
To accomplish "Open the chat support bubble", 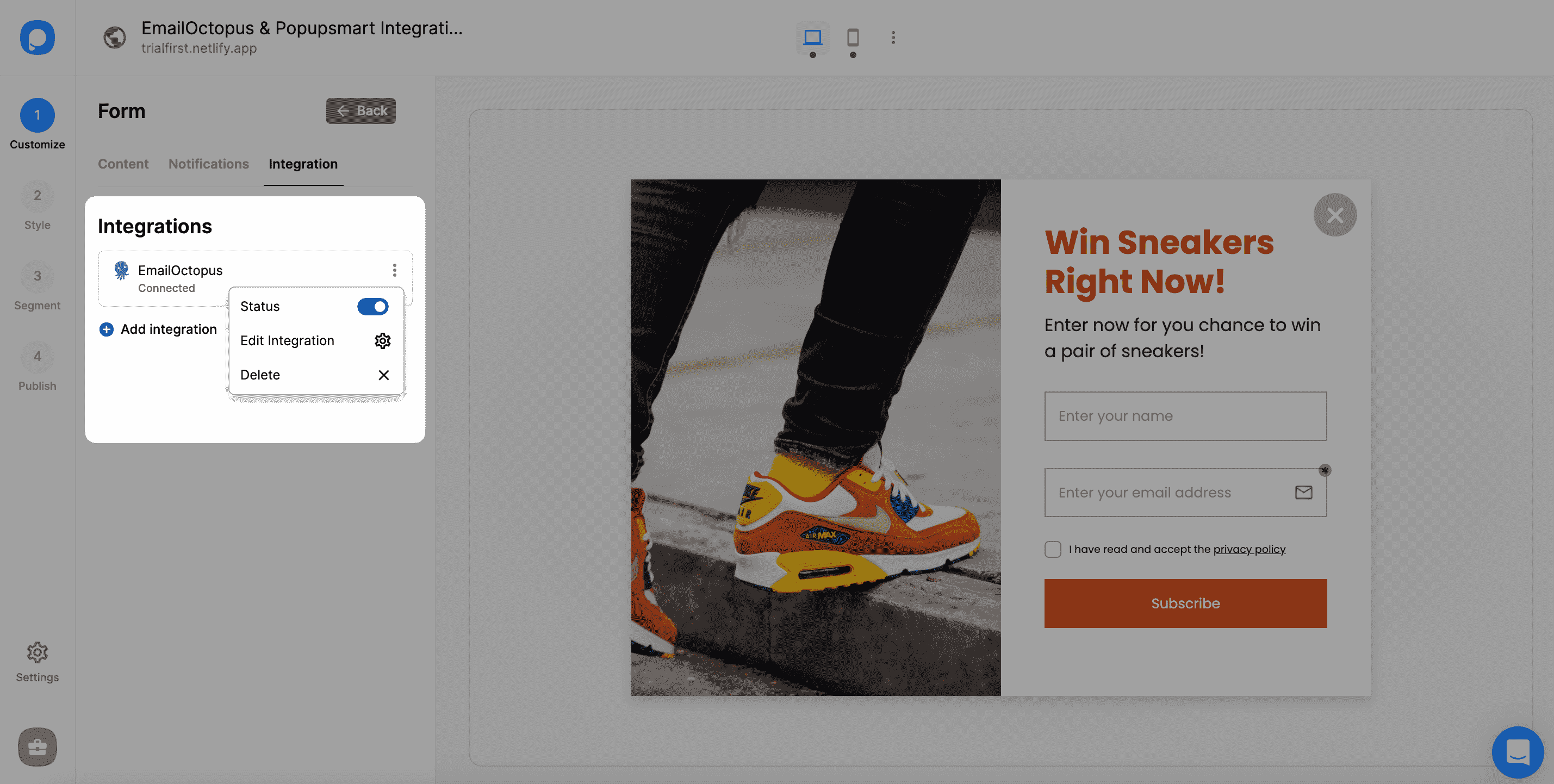I will [1516, 751].
